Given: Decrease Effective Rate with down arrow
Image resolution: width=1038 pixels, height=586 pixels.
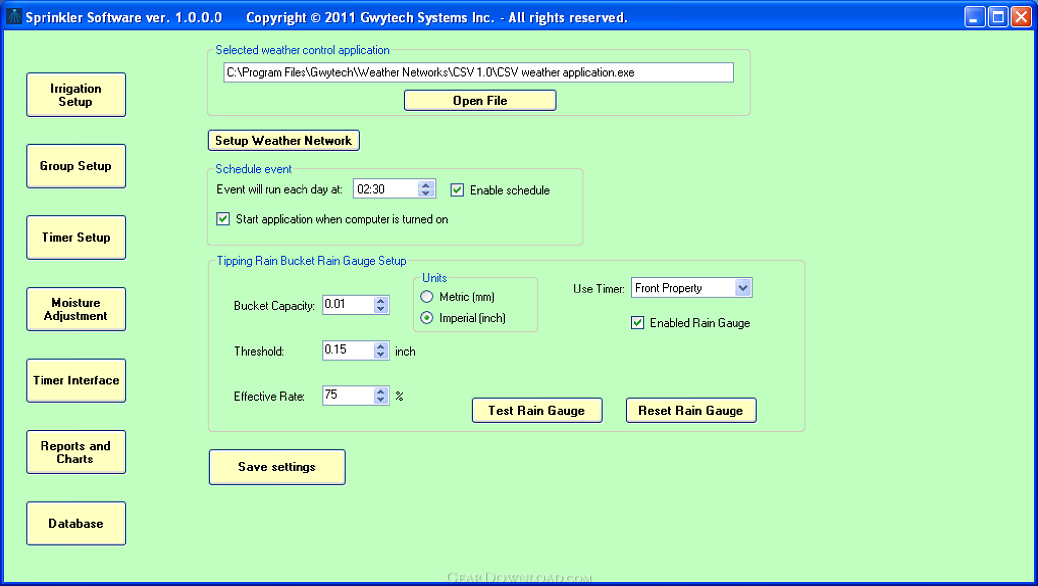Looking at the screenshot, I should 381,400.
